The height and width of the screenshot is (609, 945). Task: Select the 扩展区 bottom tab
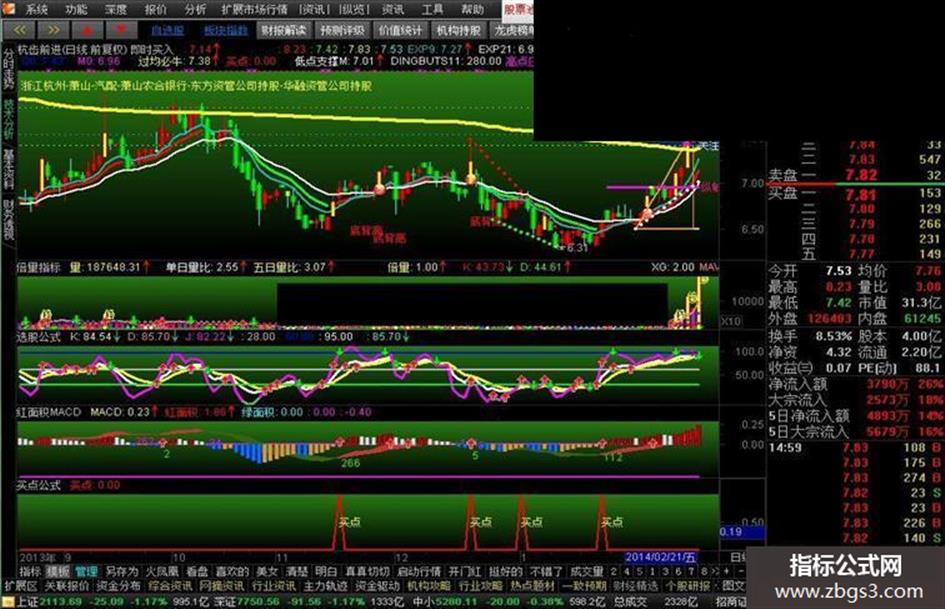coord(21,585)
